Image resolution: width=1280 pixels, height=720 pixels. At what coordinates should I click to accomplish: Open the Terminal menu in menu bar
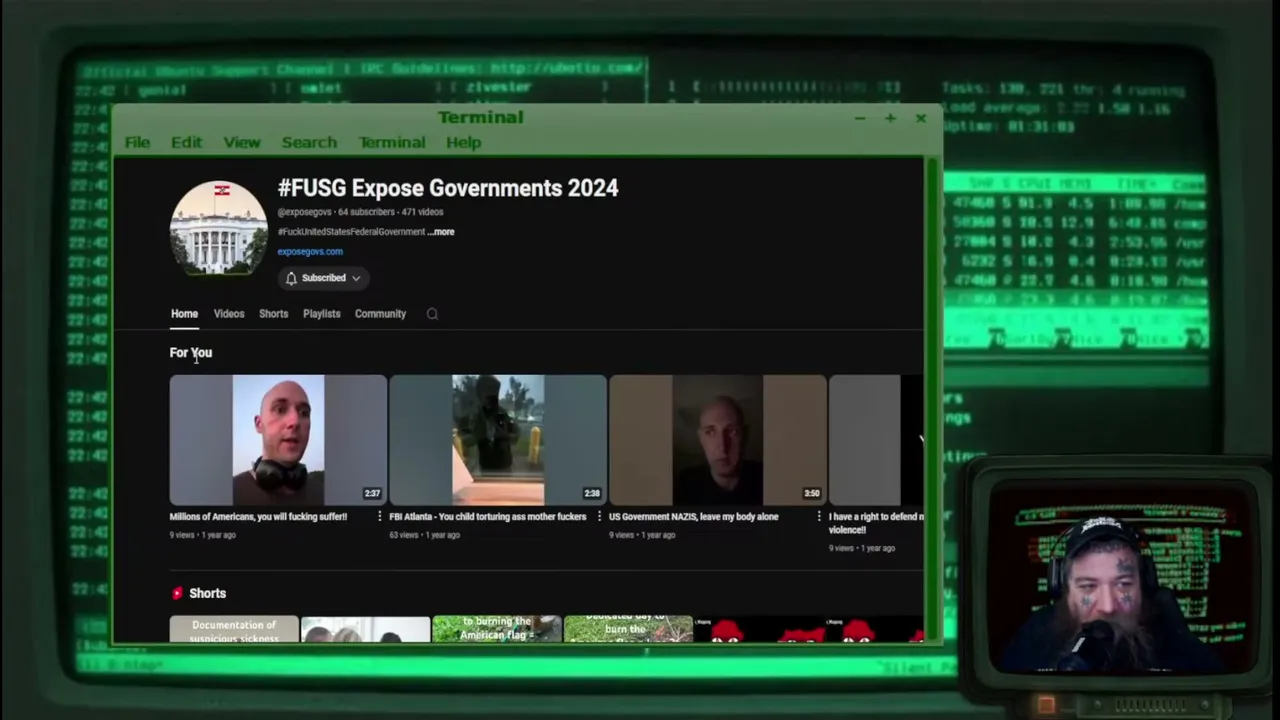tap(392, 142)
